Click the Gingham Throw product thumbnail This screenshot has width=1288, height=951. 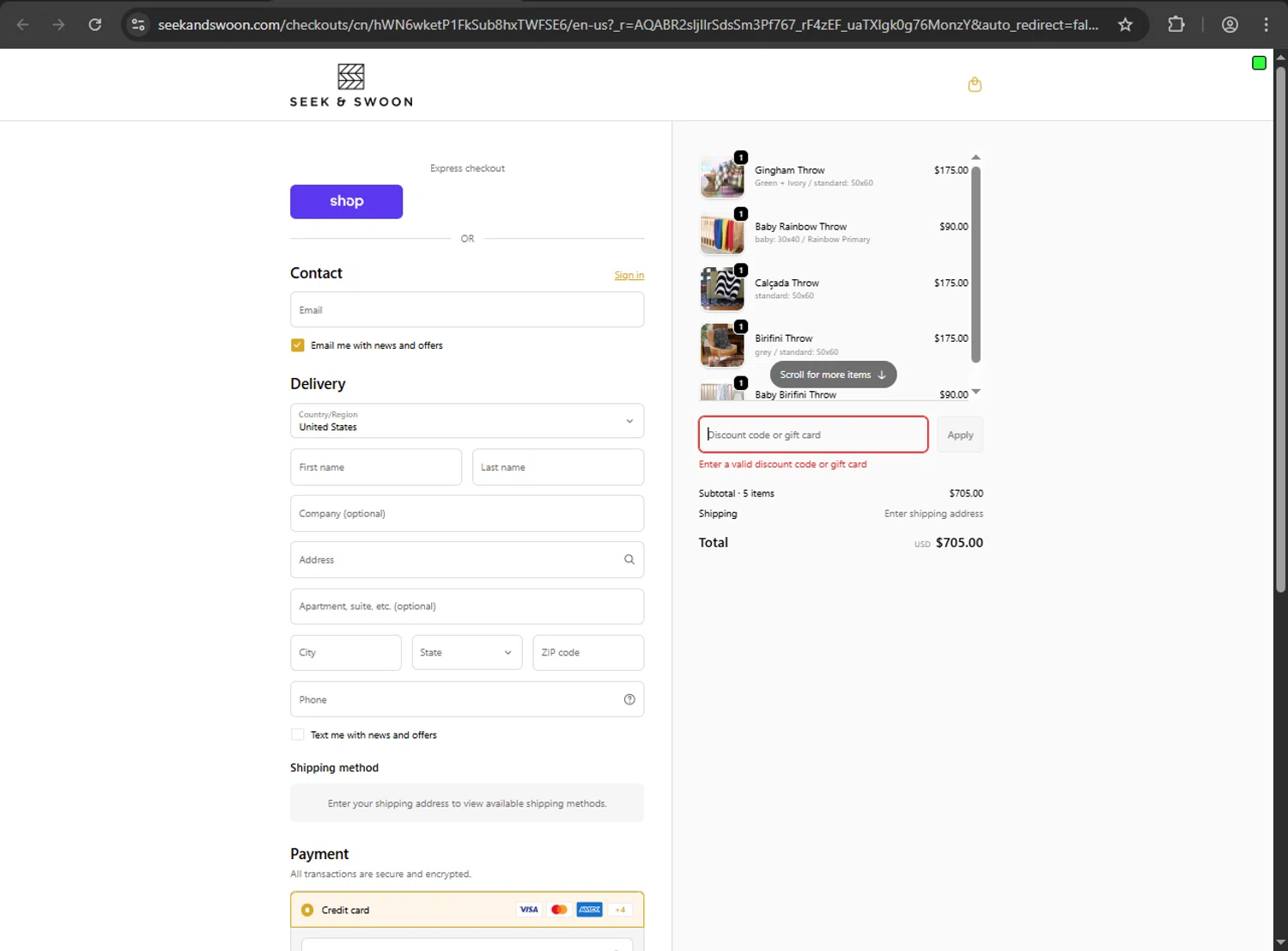[722, 176]
